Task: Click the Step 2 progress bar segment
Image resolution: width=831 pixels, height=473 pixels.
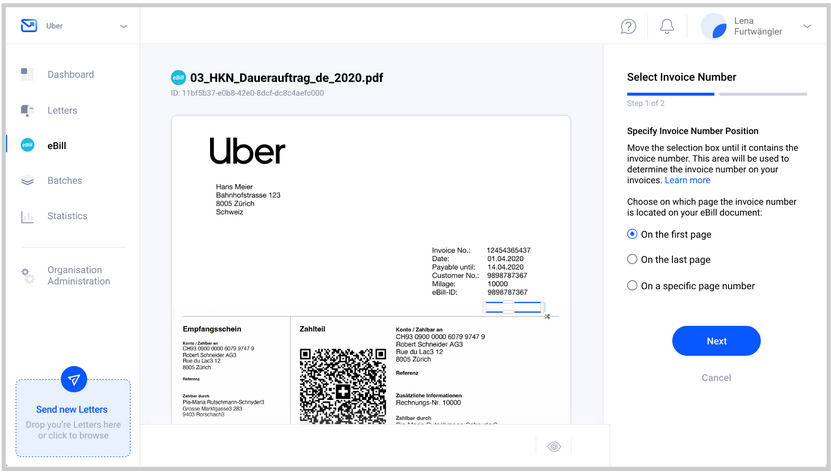Action: (763, 94)
